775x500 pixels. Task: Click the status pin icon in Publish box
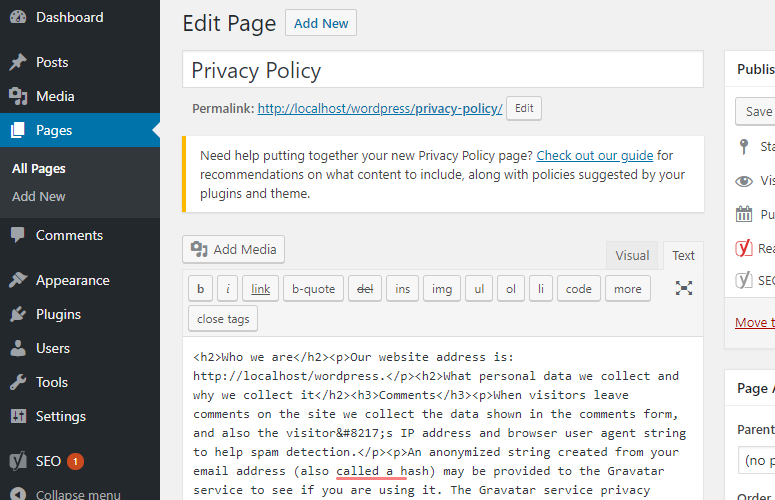point(744,147)
